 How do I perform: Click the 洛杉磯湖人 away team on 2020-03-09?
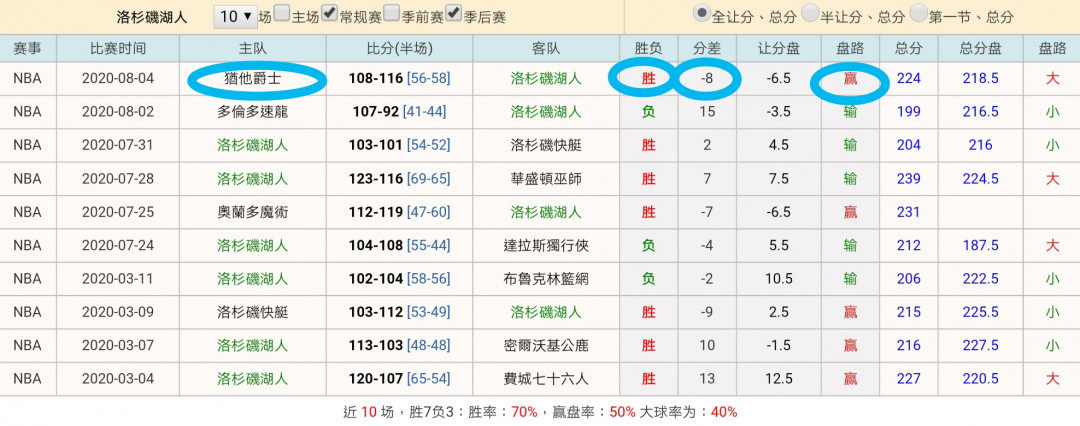(x=546, y=312)
